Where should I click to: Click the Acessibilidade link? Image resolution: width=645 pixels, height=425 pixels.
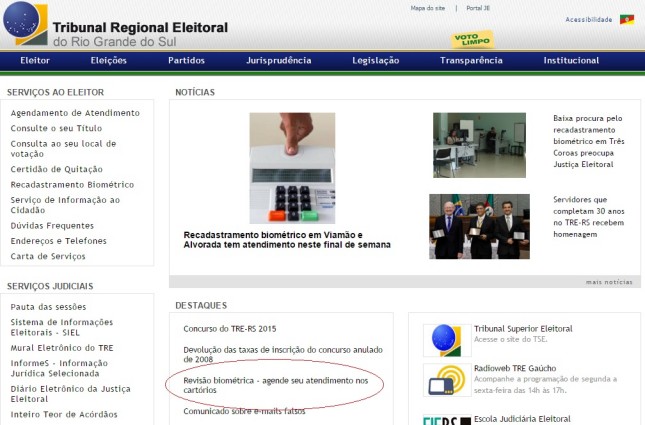[x=590, y=20]
